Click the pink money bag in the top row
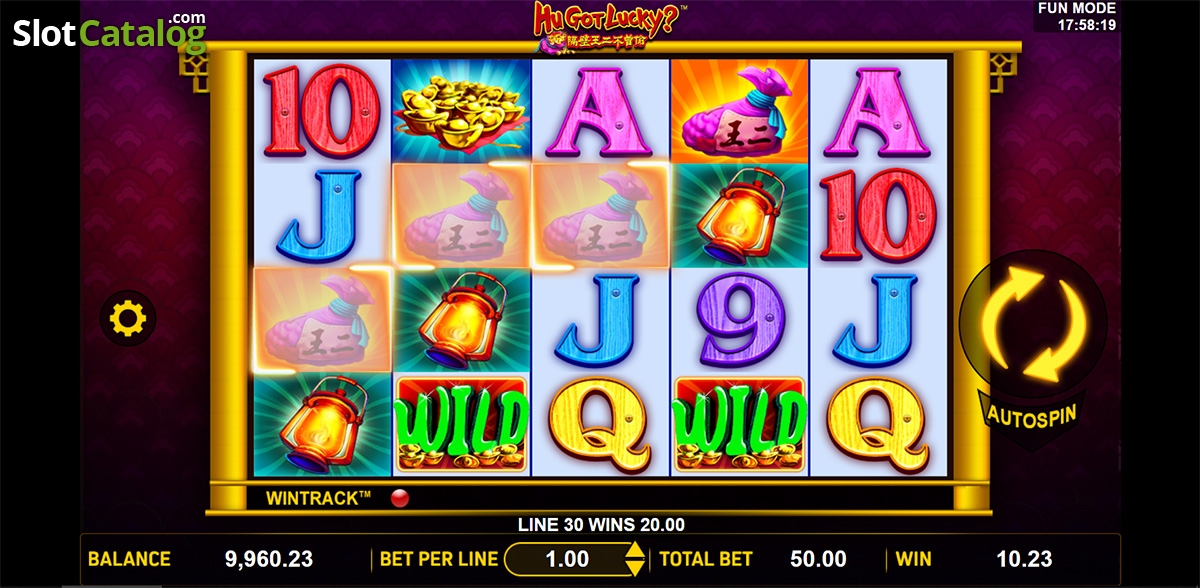 point(739,110)
